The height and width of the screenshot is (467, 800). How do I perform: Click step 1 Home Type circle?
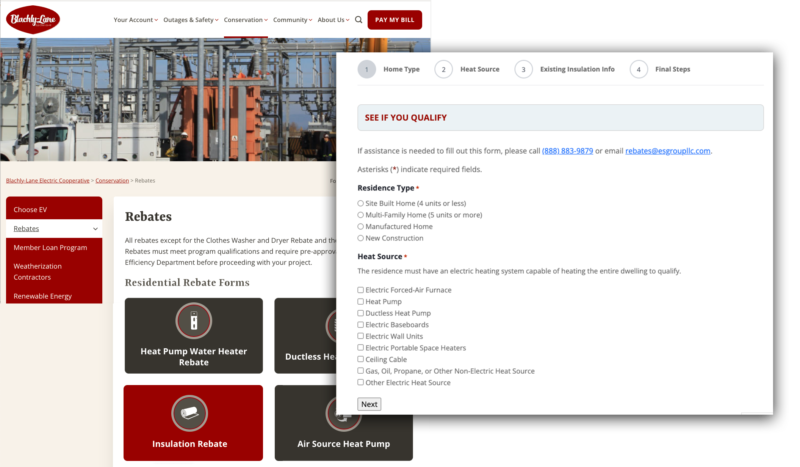point(366,69)
